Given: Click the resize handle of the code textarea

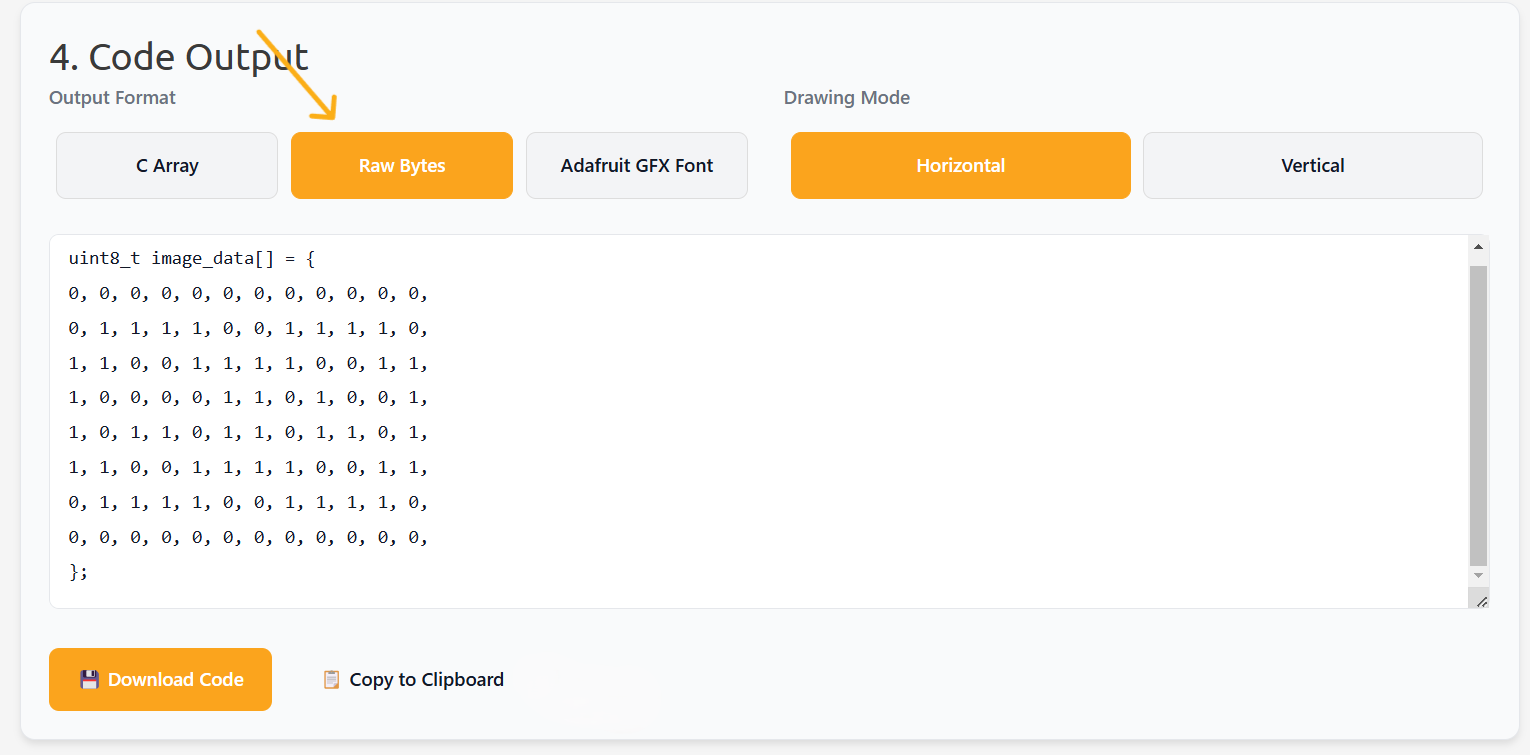Looking at the screenshot, I should 1481,600.
